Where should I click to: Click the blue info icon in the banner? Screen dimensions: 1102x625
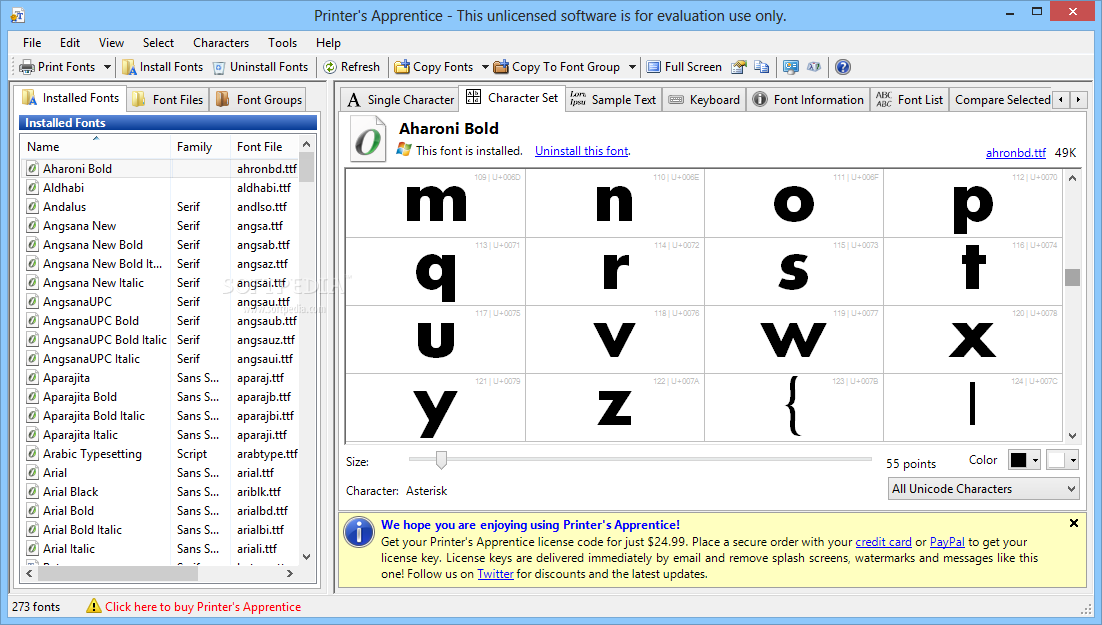(x=359, y=532)
